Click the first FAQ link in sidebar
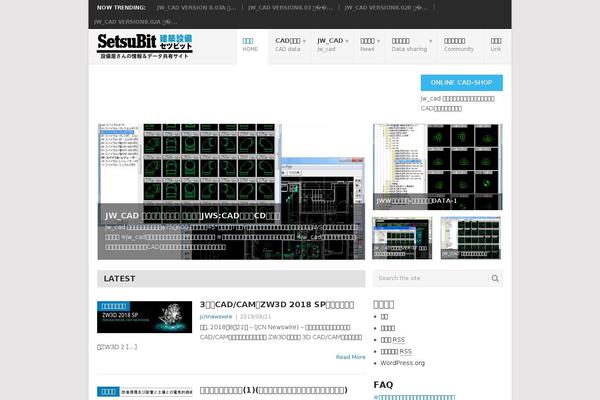 [x=414, y=397]
